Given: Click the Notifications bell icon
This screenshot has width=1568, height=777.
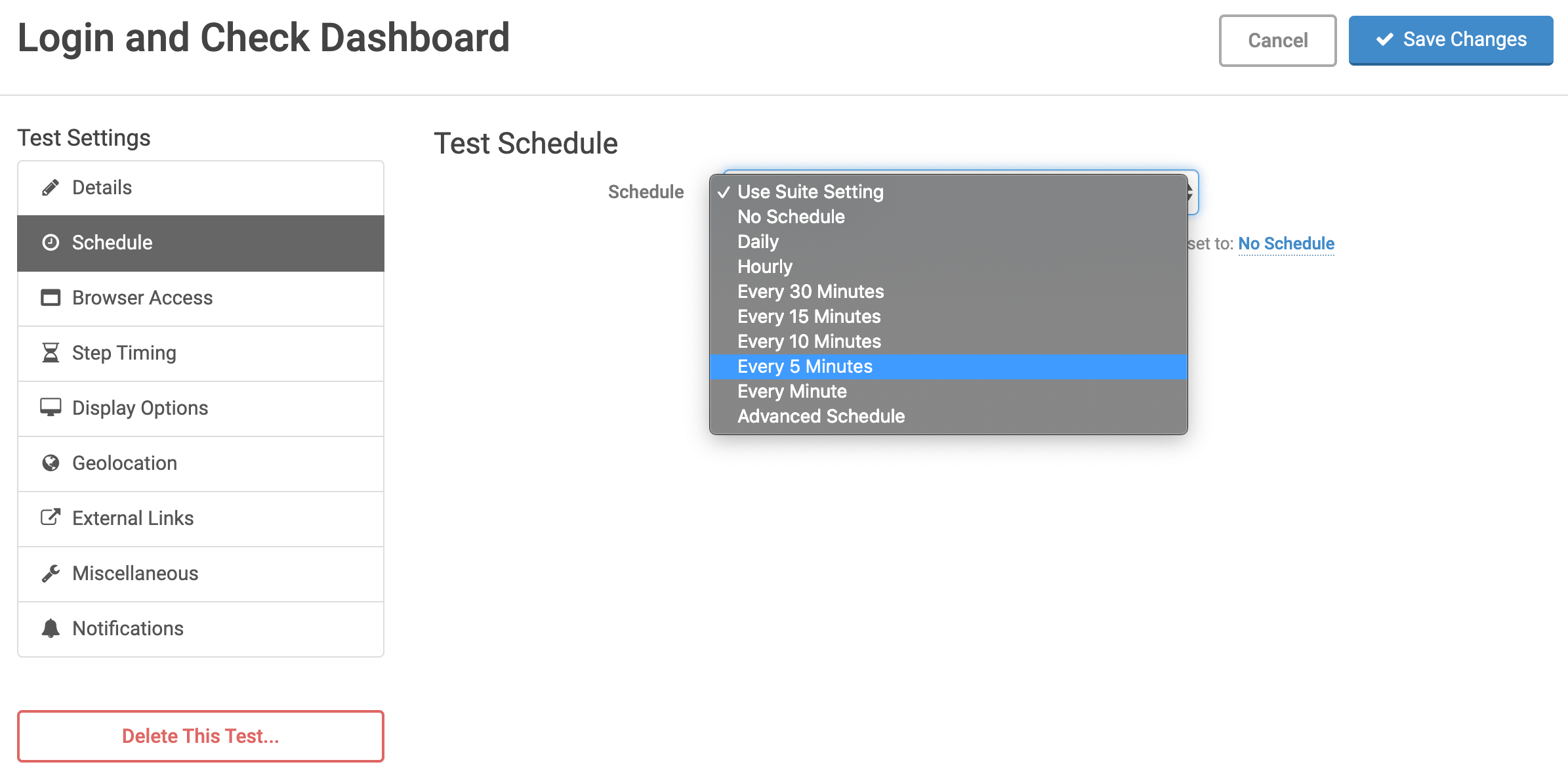Looking at the screenshot, I should pos(51,628).
